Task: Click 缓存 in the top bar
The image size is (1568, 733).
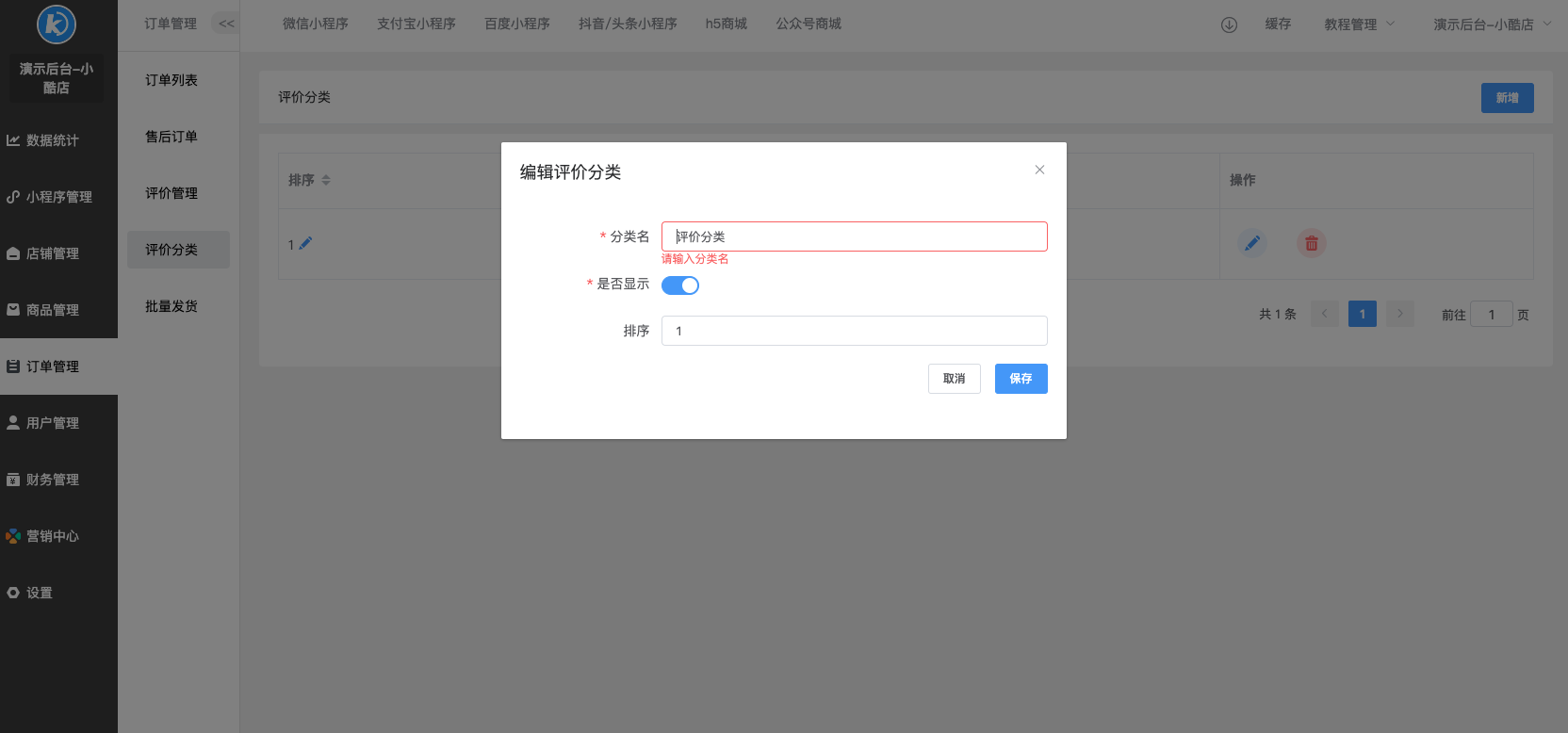Action: click(x=1278, y=24)
